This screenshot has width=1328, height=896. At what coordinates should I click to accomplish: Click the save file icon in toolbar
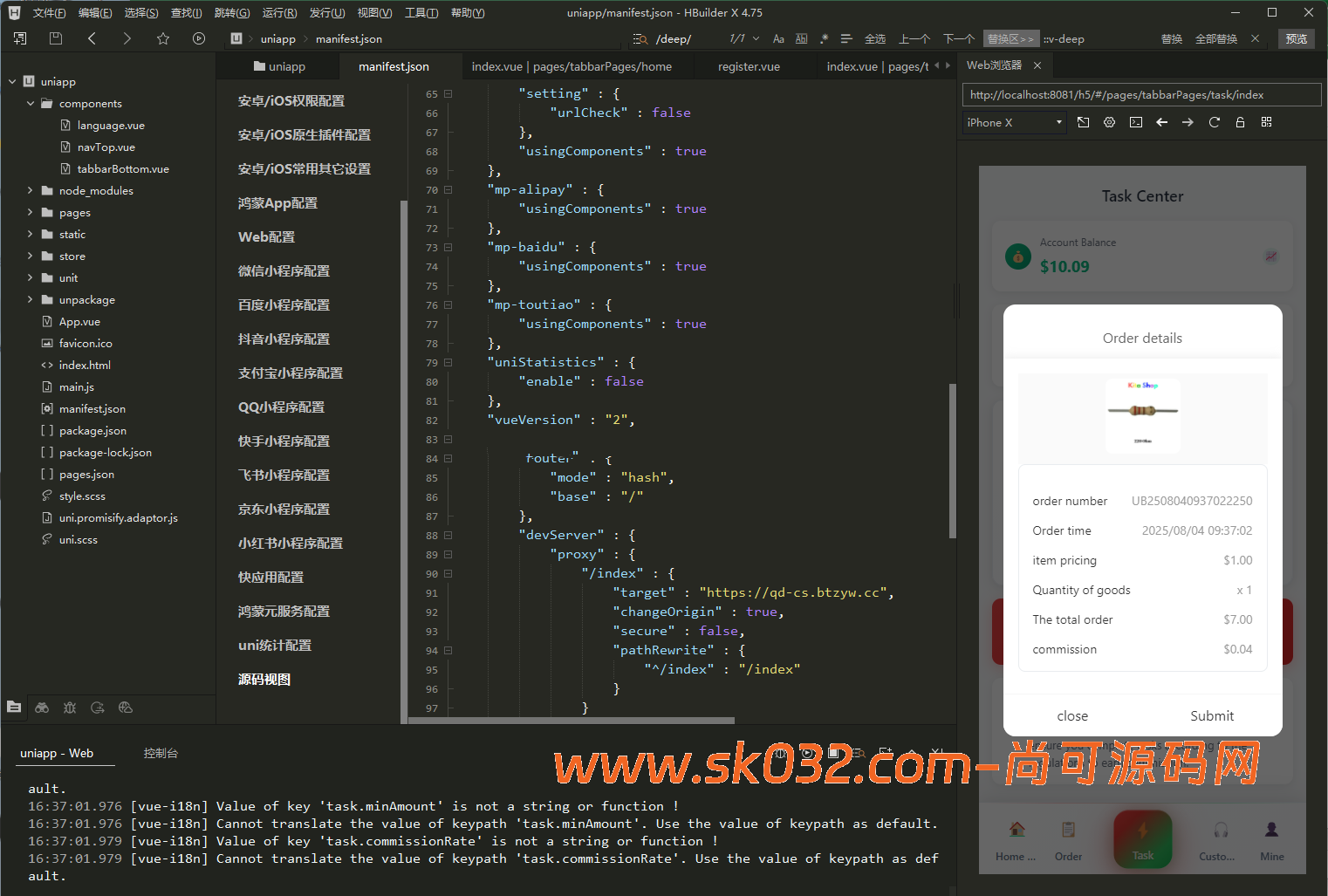56,38
